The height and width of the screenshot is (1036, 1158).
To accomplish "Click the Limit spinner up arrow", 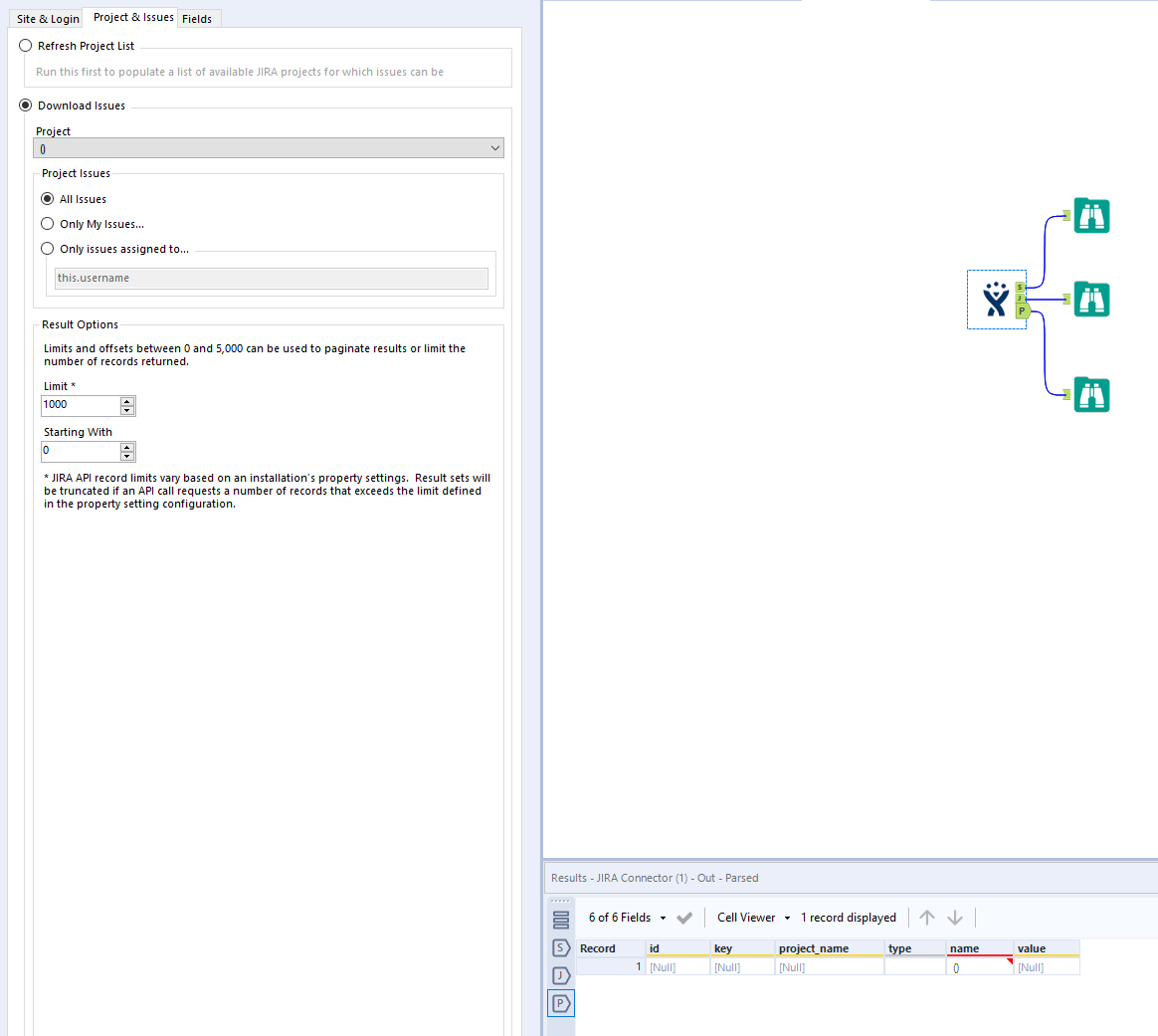I will pos(127,400).
